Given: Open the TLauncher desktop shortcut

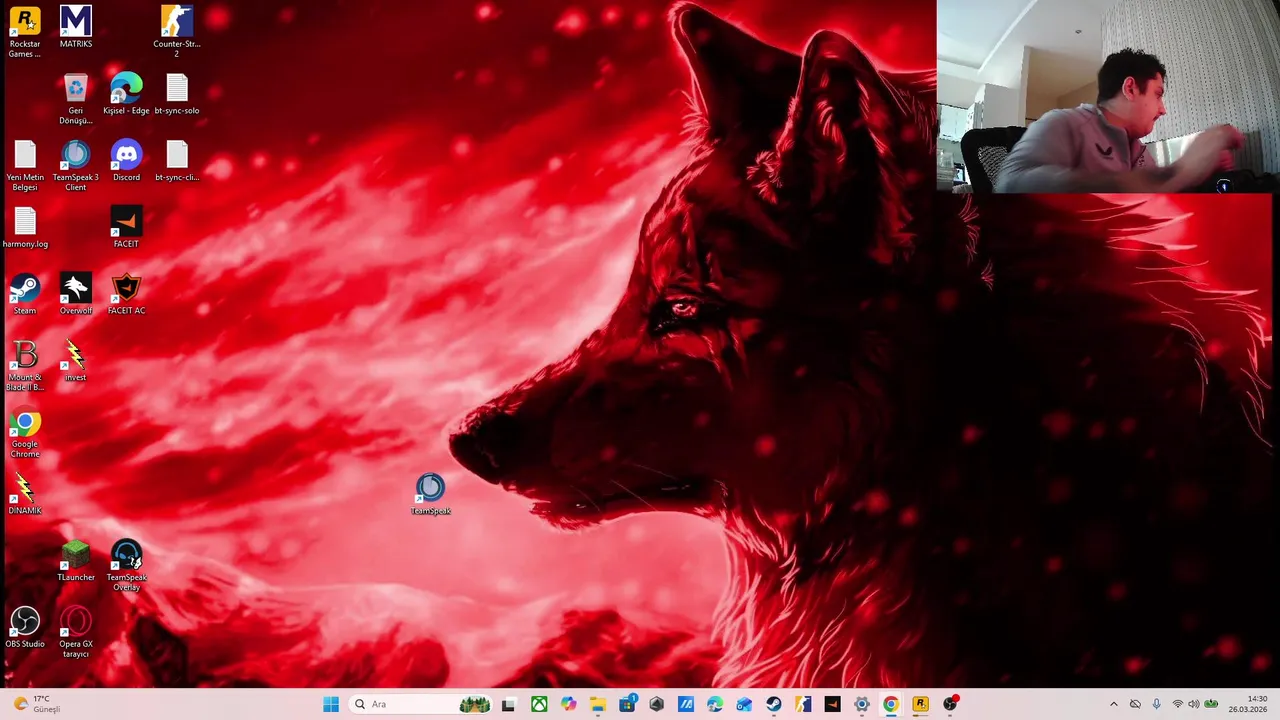Looking at the screenshot, I should (x=76, y=561).
